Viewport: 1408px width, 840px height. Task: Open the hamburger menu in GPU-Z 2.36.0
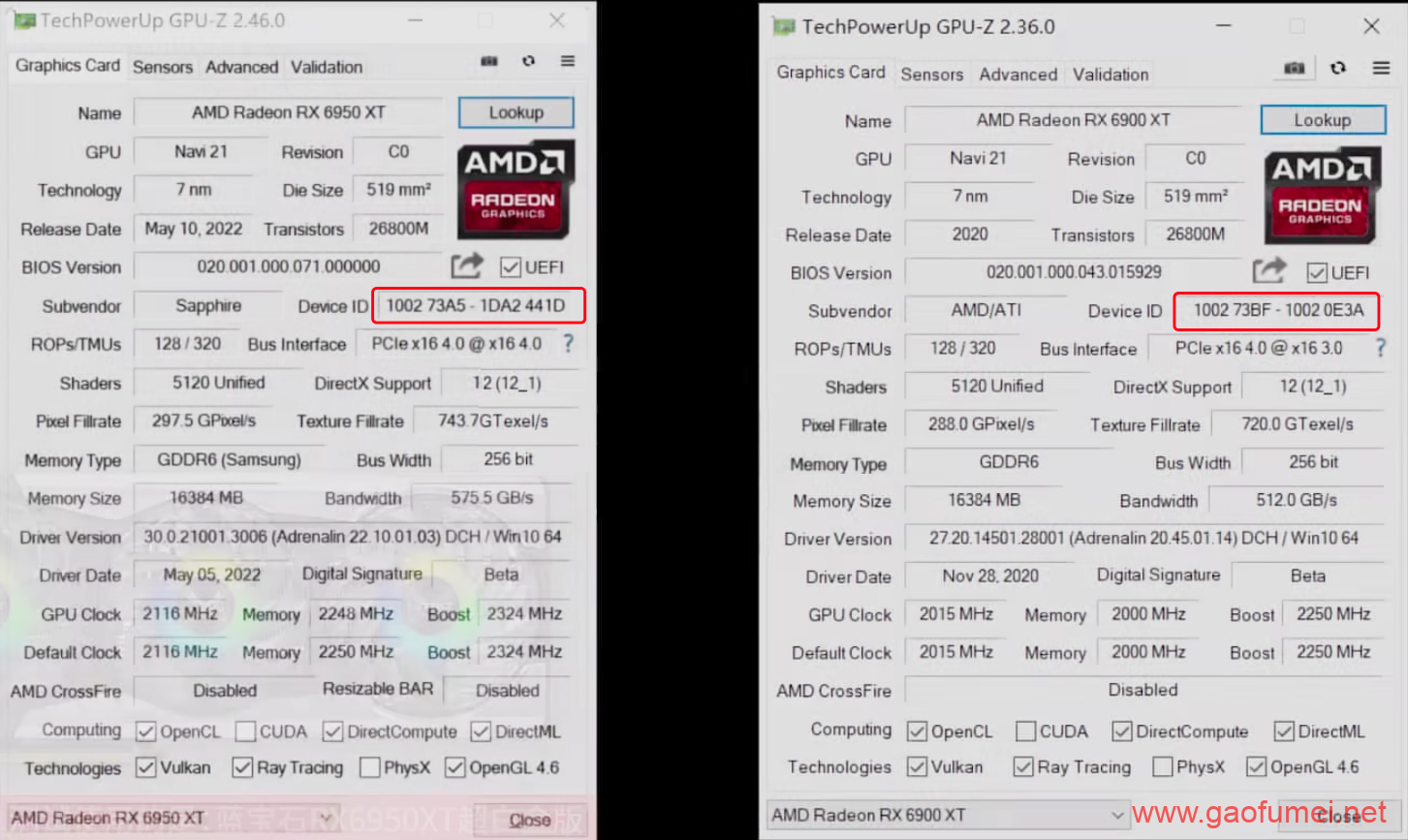pos(1382,68)
